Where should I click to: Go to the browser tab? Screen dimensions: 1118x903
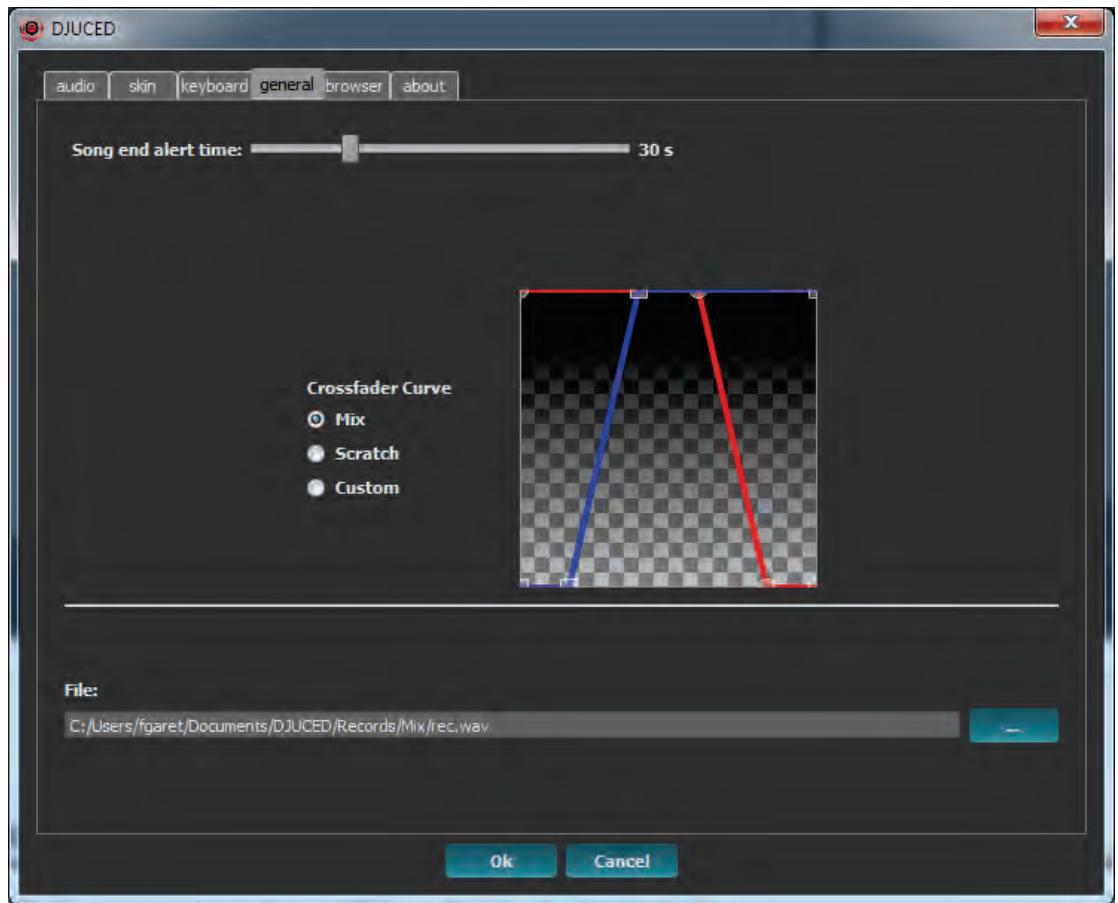354,86
